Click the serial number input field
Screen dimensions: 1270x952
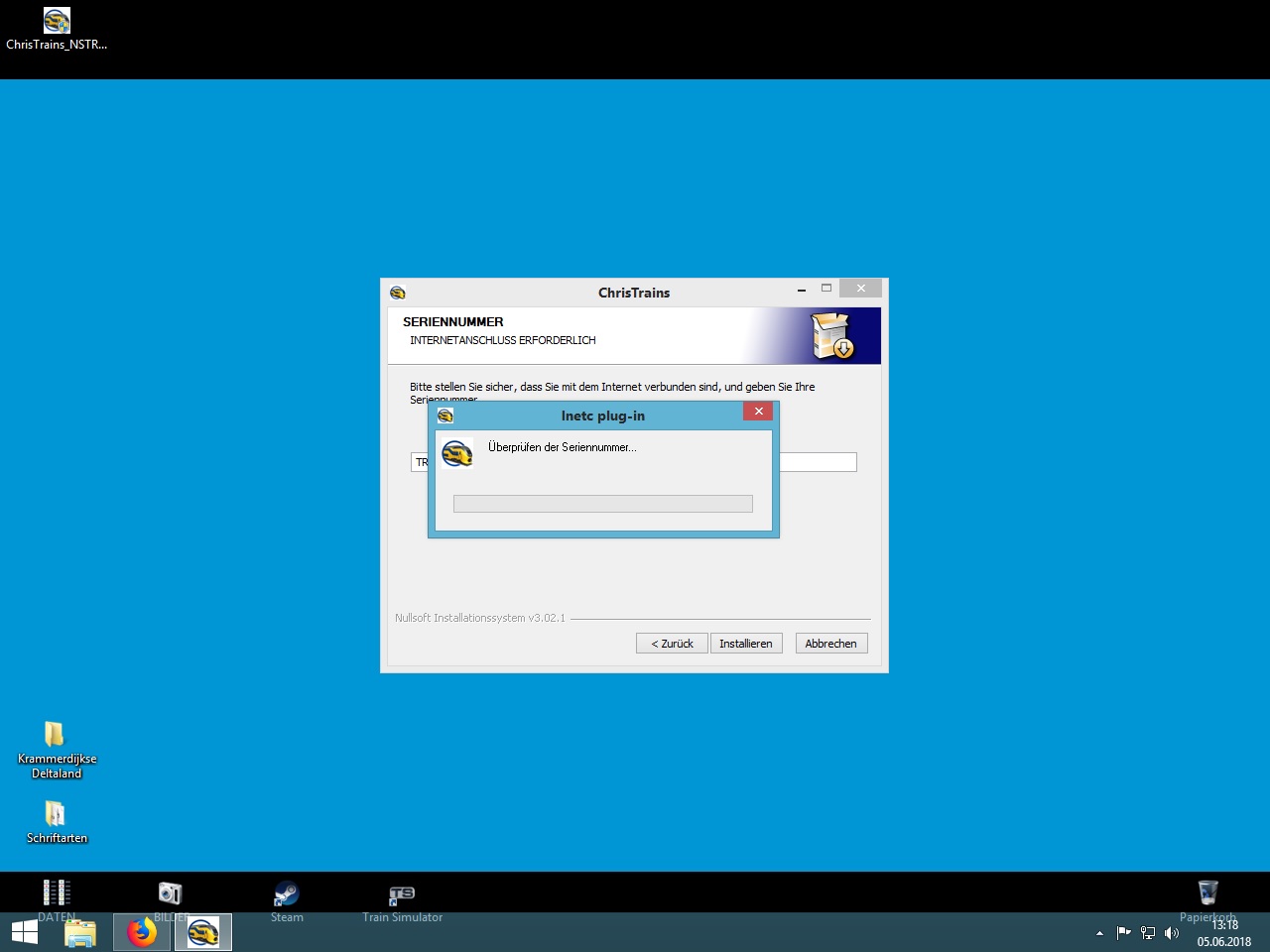tap(634, 462)
